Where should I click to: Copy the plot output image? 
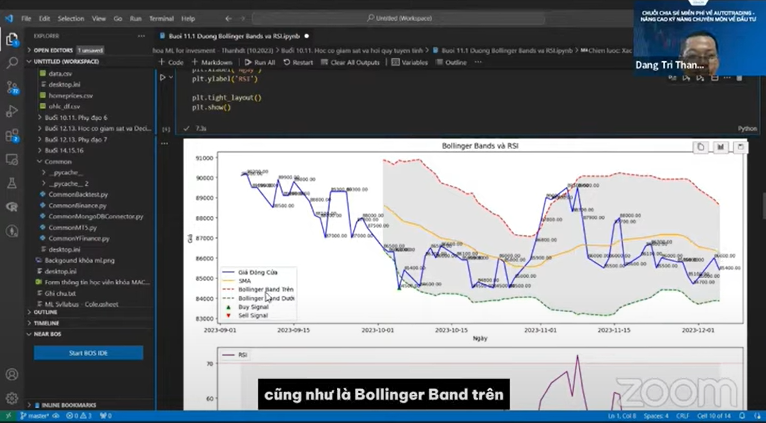[x=701, y=147]
